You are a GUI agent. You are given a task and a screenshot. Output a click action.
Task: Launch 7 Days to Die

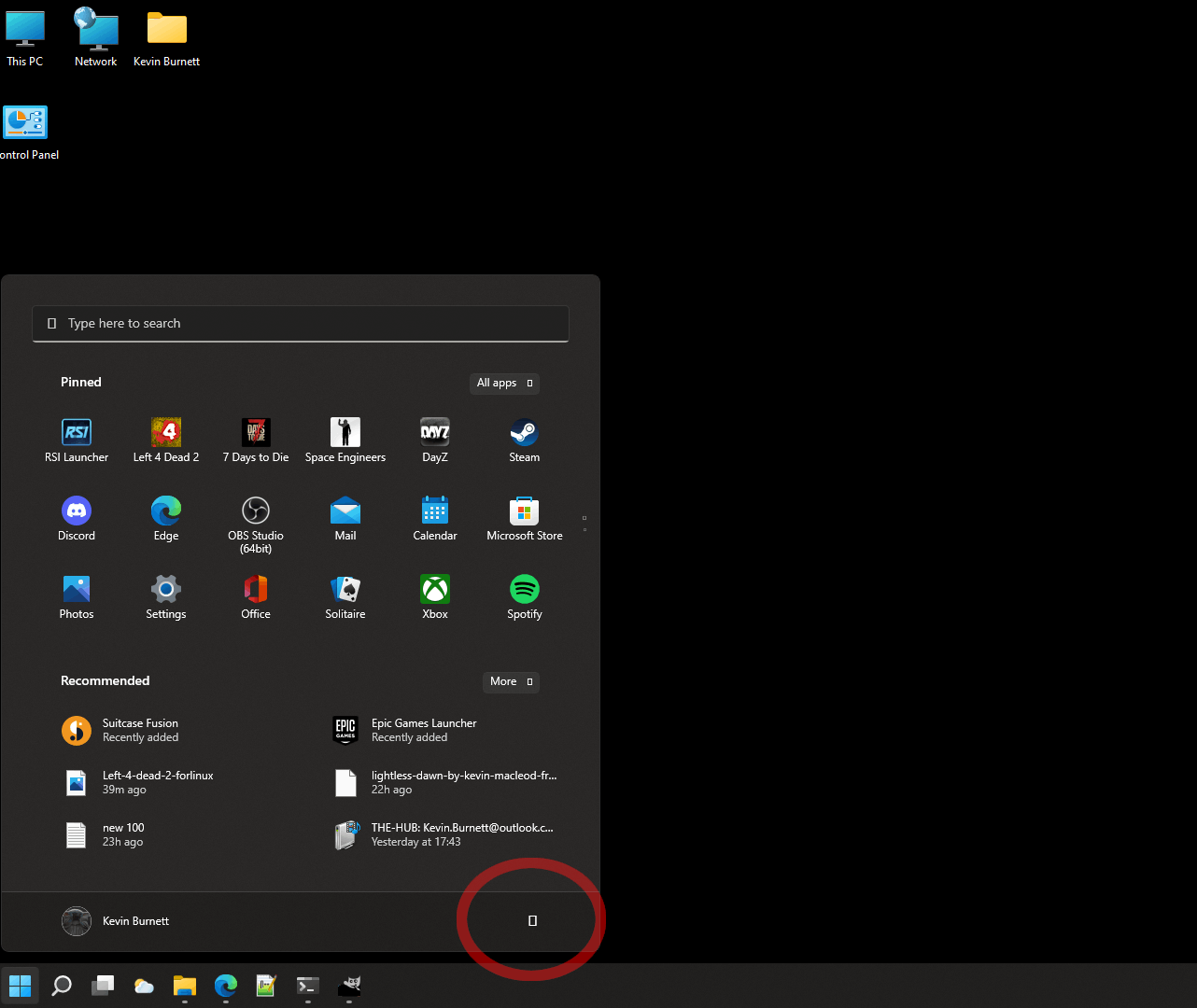click(255, 432)
